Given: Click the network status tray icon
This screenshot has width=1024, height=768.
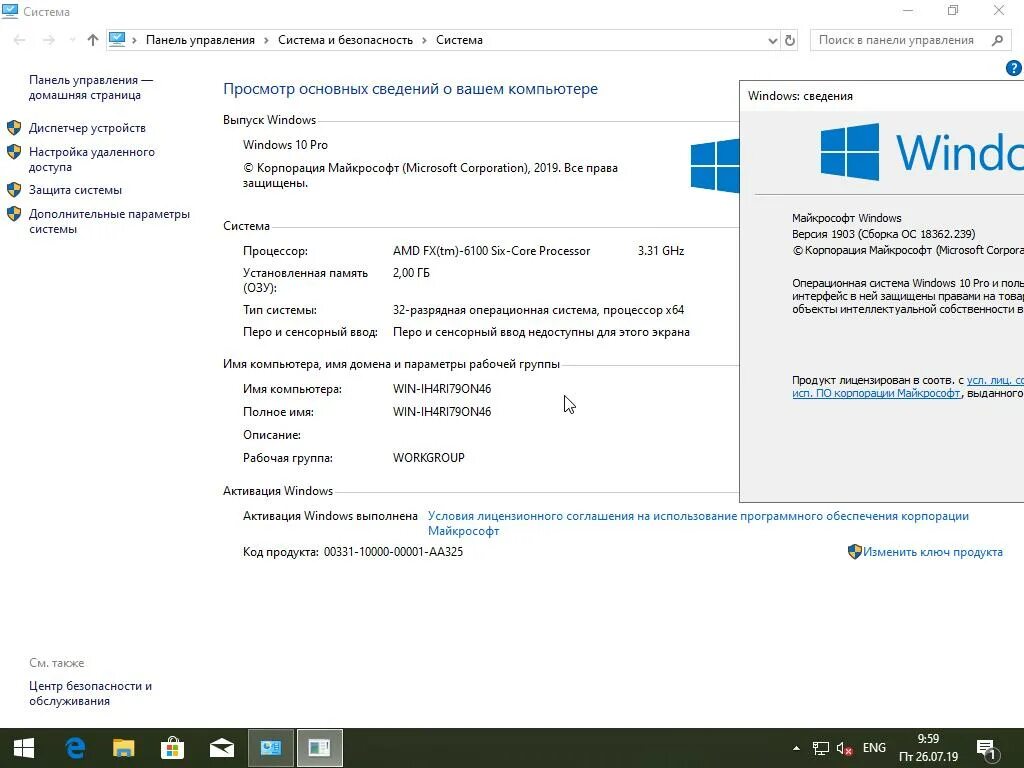Looking at the screenshot, I should coord(820,748).
